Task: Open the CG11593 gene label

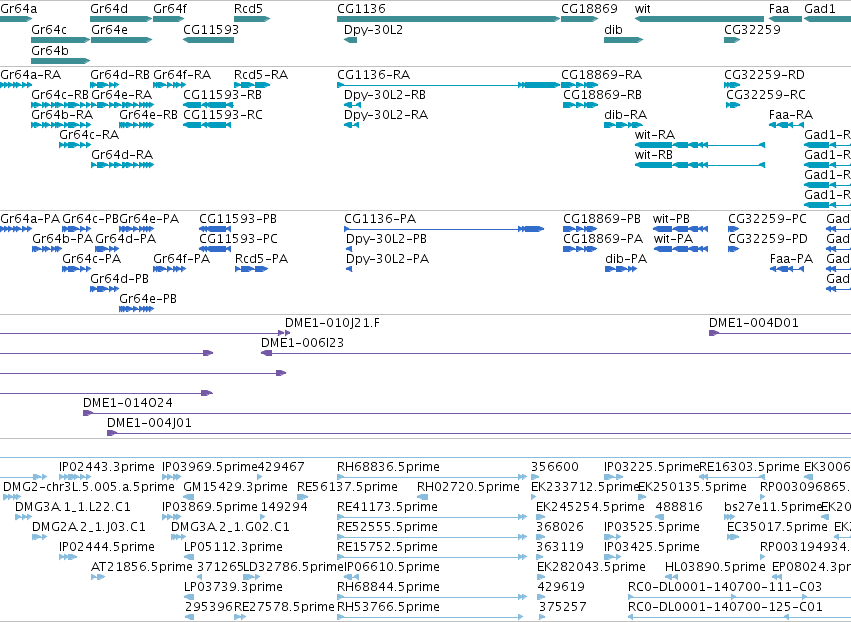Action: click(211, 30)
